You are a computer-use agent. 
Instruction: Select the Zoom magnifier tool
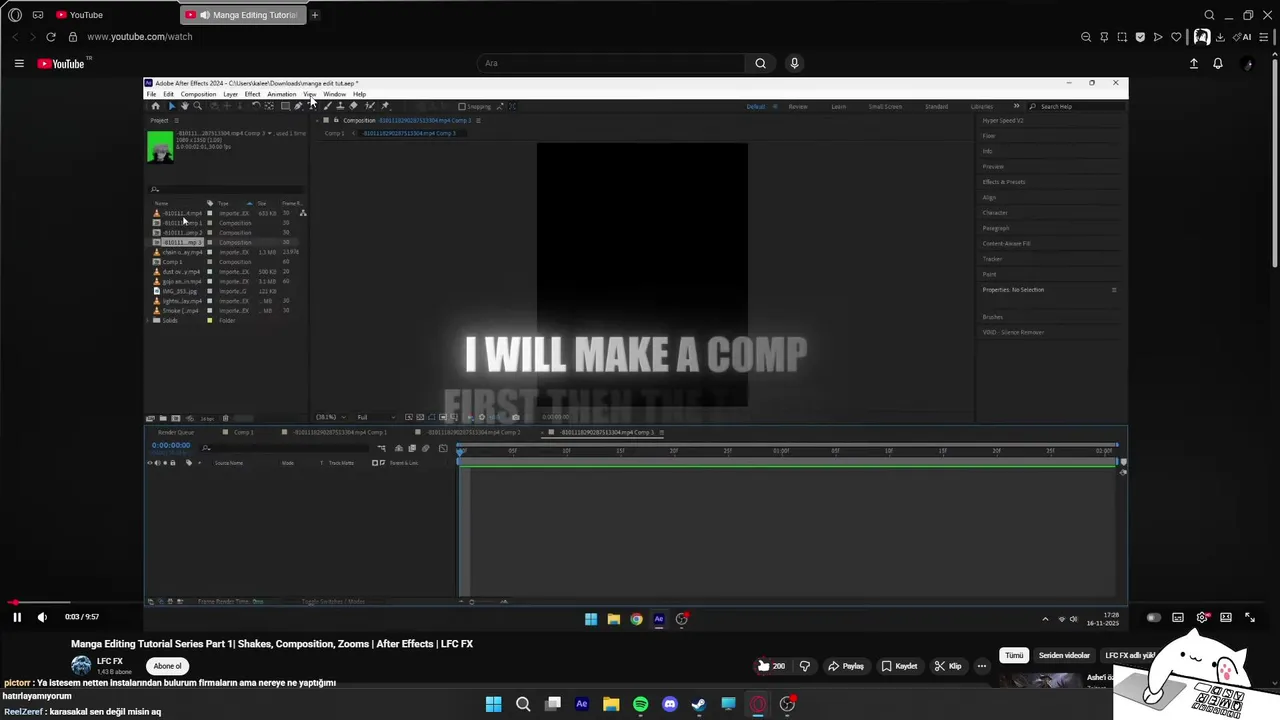[197, 106]
